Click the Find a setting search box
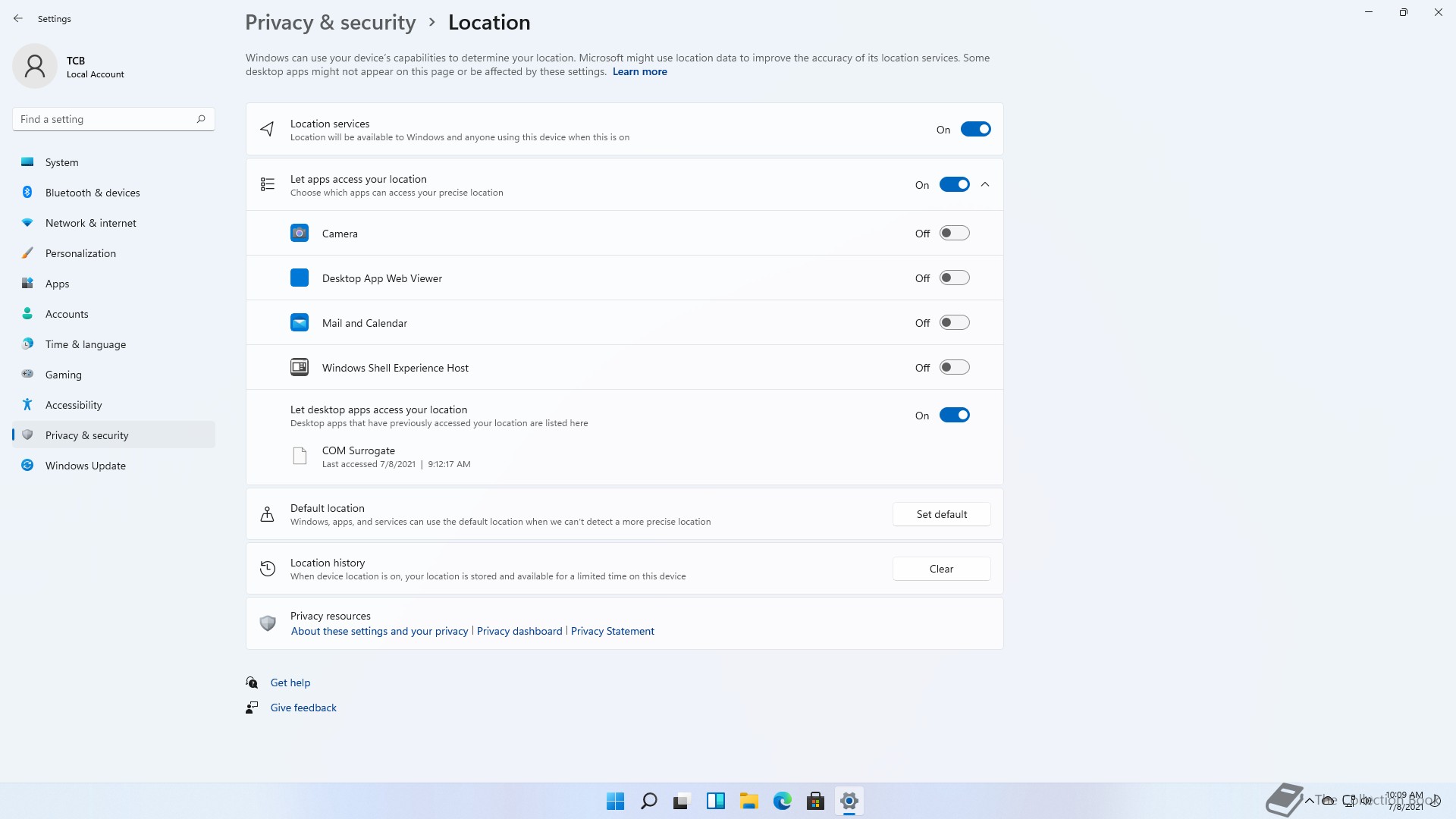 [x=114, y=119]
